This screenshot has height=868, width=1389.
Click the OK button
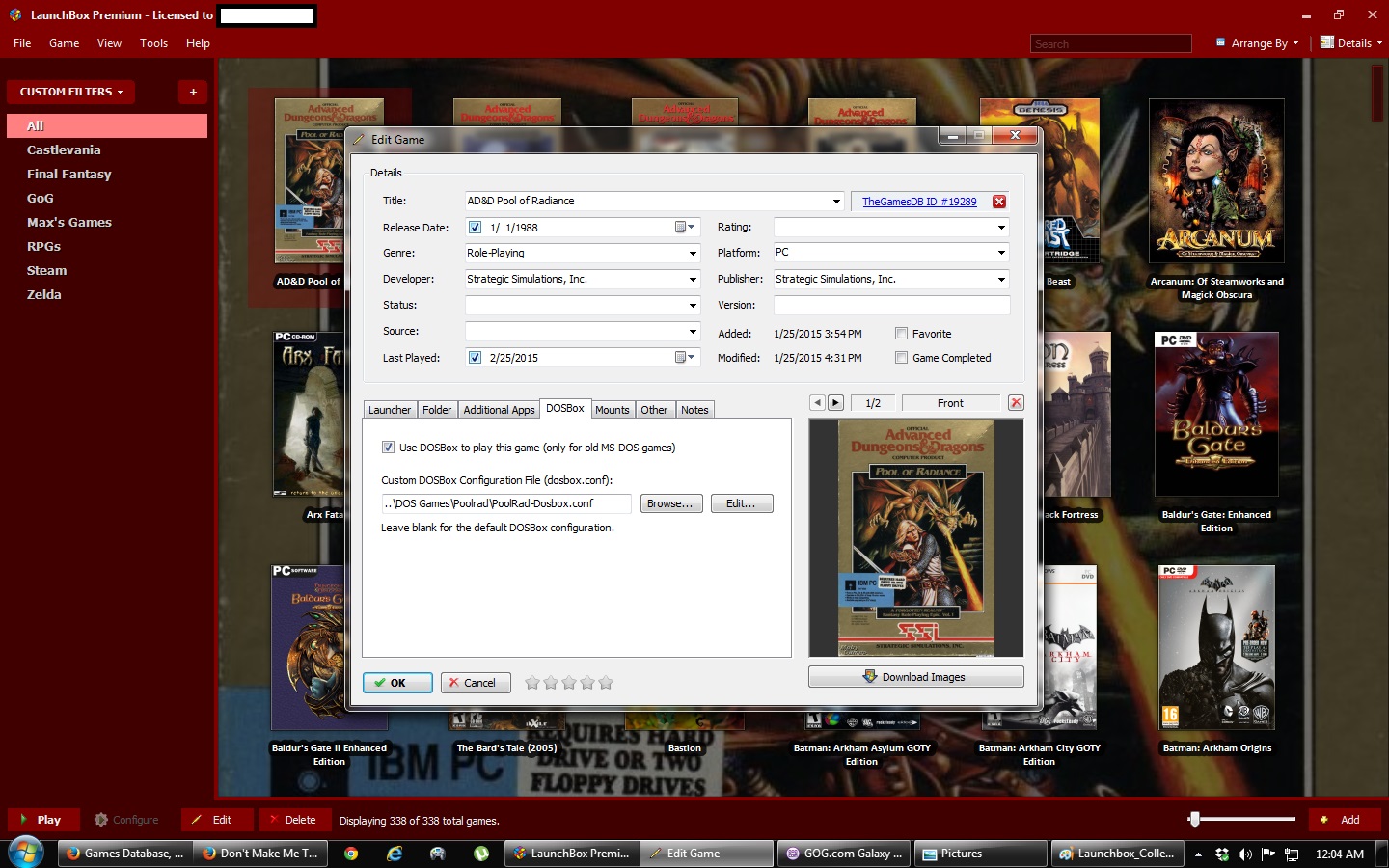coord(397,683)
